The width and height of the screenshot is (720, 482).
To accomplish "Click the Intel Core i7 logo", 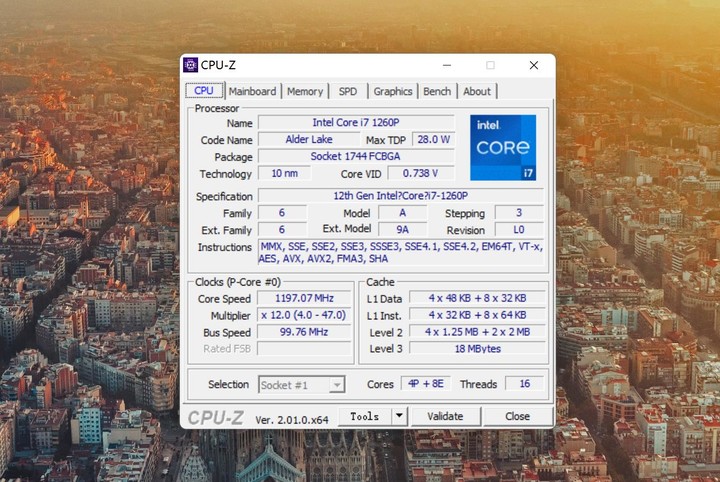I will pyautogui.click(x=503, y=148).
